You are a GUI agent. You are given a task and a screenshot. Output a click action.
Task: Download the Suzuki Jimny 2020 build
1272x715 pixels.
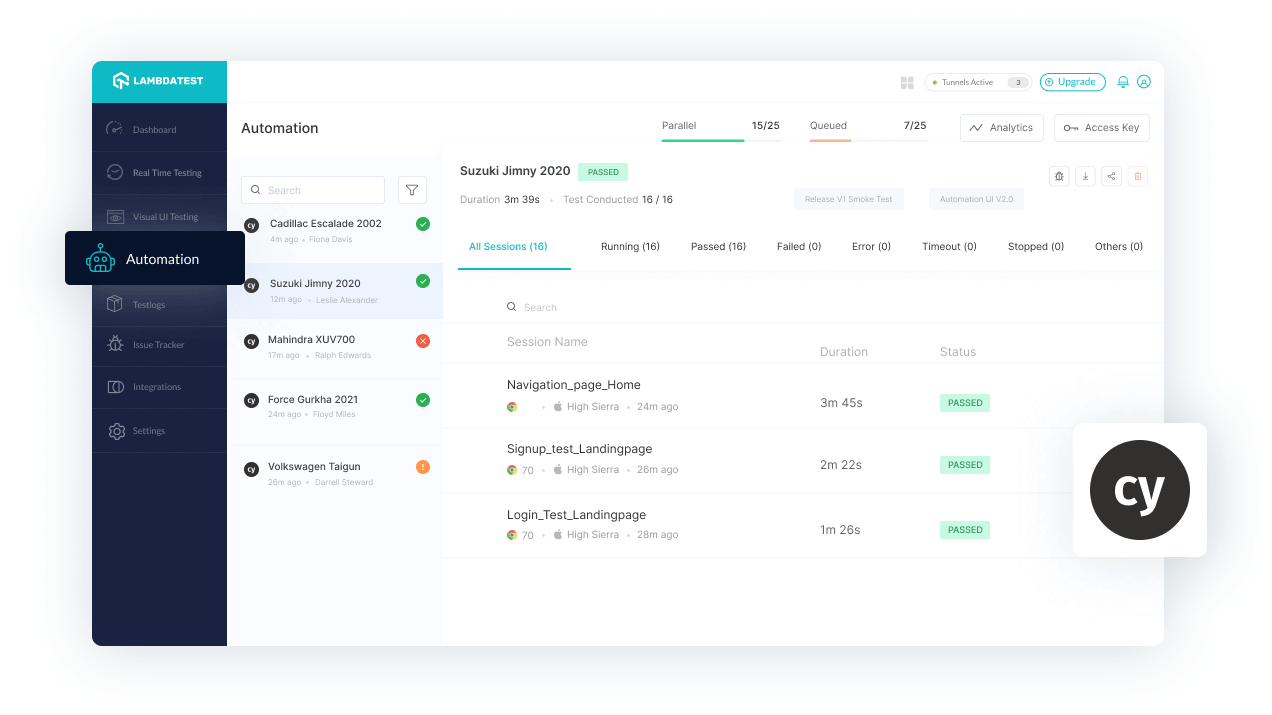1085,176
